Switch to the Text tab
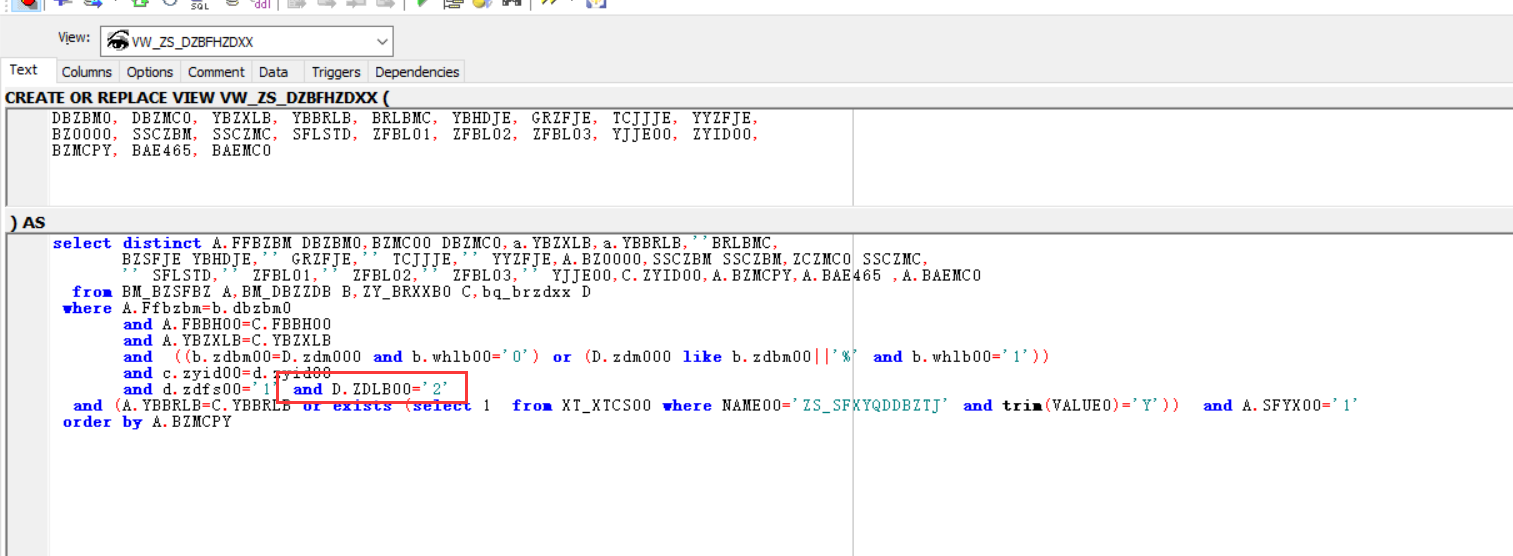Viewport: 1513px width, 556px height. tap(23, 70)
